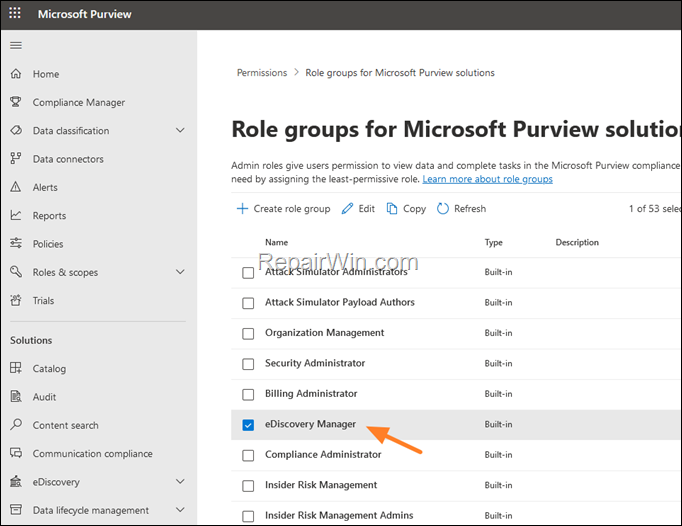Viewport: 682px width, 526px height.
Task: Open the app launcher waffle icon
Action: tap(15, 13)
